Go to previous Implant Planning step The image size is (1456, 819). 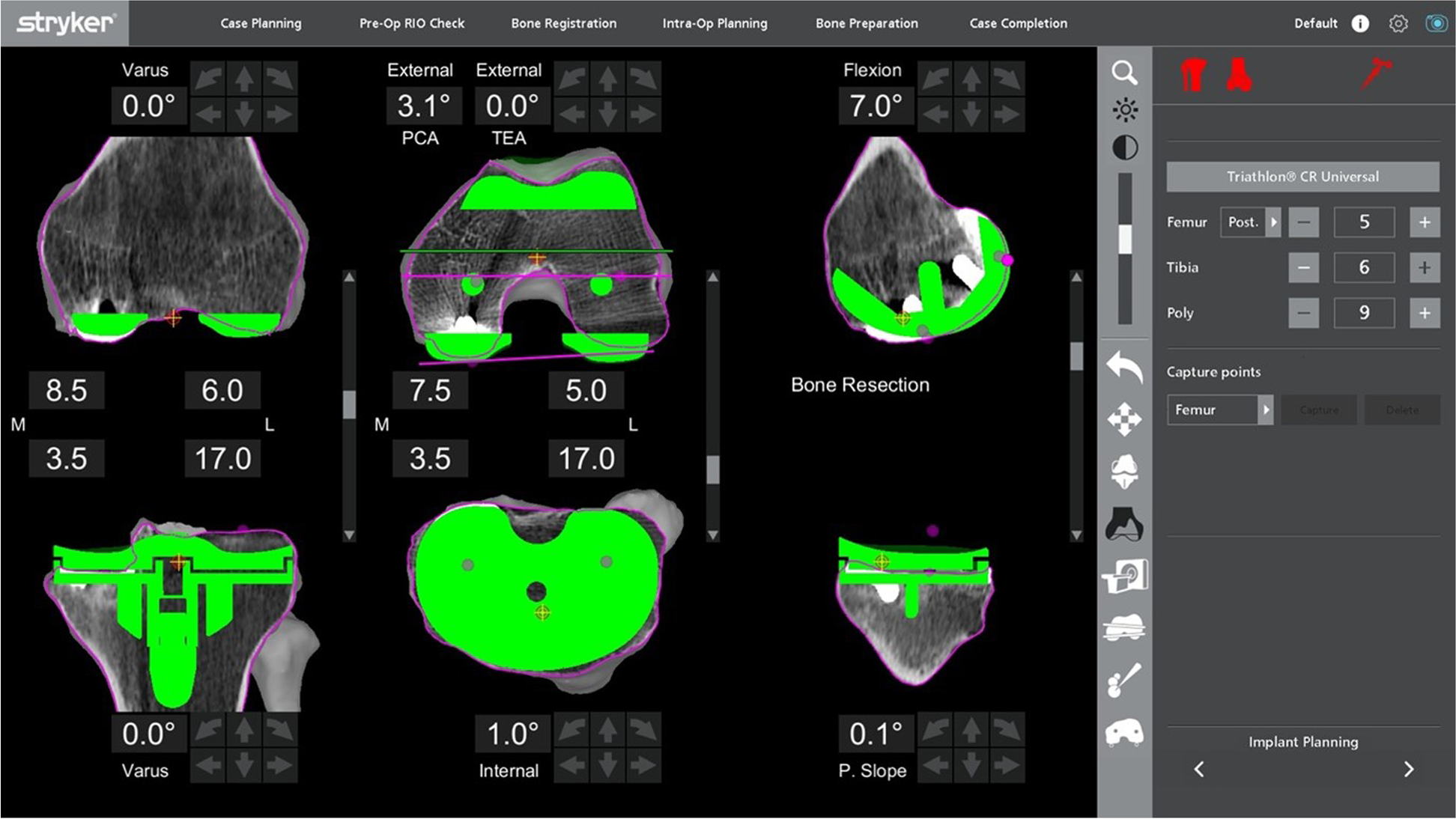coord(1199,770)
